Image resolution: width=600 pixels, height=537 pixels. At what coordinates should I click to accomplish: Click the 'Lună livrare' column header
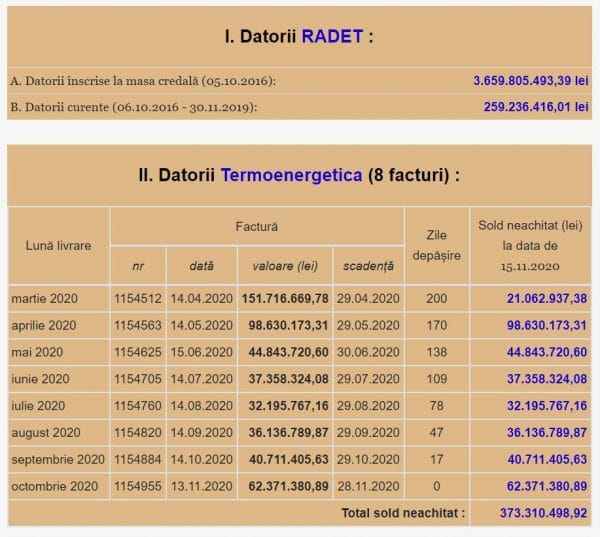(59, 246)
